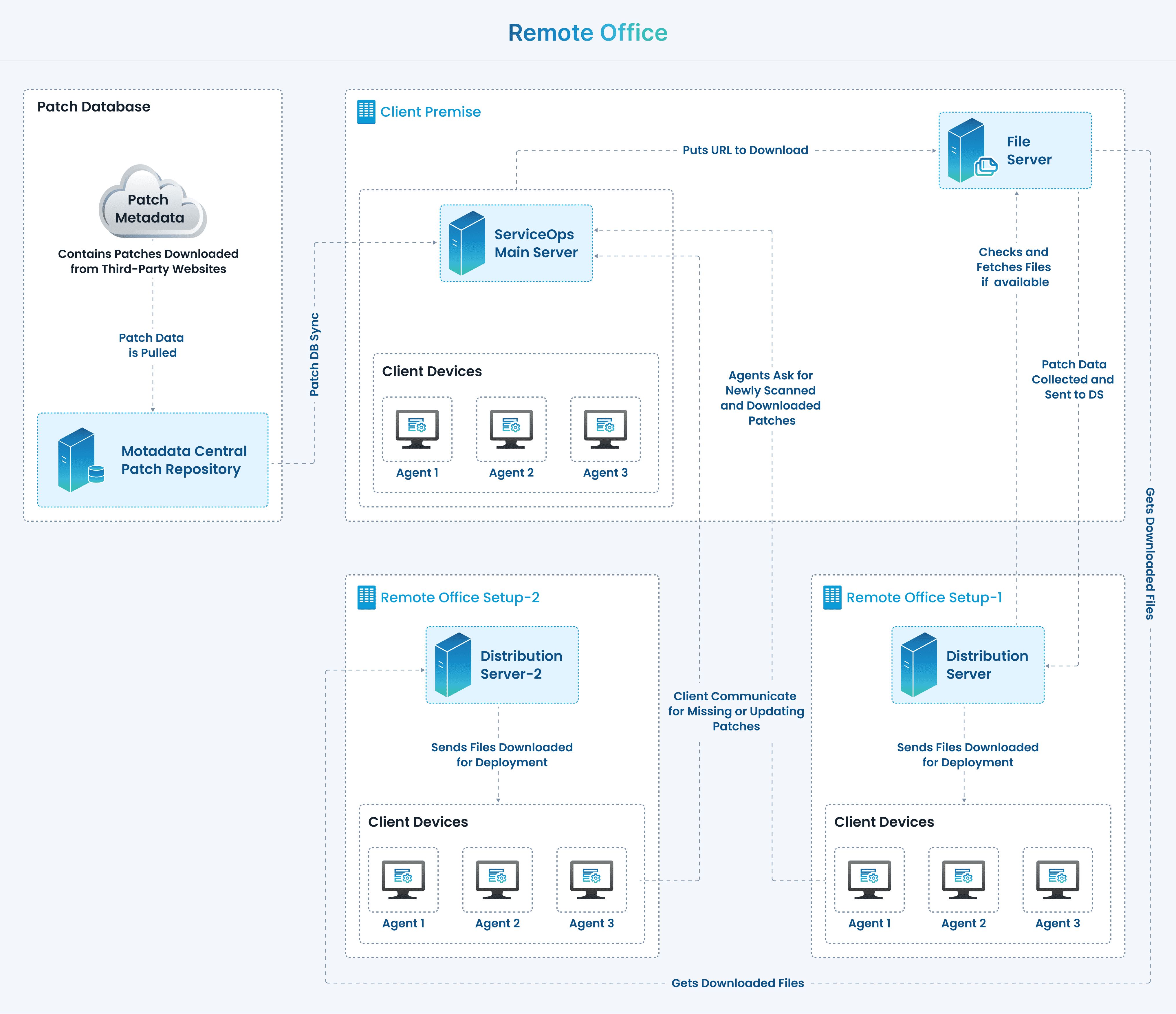Viewport: 1176px width, 1014px height.
Task: Click the Remote Office Setup-2 building icon
Action: pyautogui.click(x=366, y=597)
